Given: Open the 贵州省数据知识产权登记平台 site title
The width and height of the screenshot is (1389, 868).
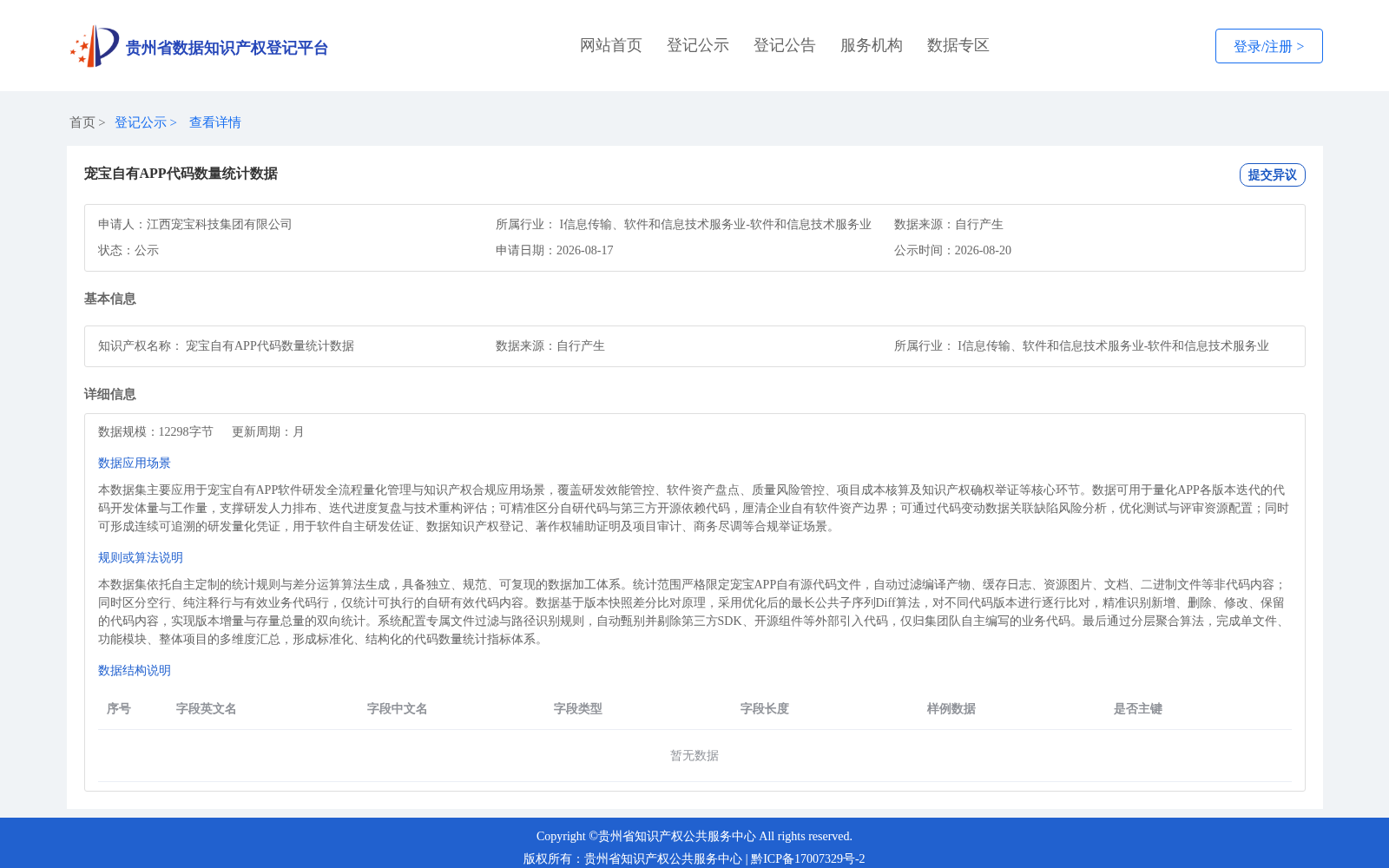Looking at the screenshot, I should (227, 48).
